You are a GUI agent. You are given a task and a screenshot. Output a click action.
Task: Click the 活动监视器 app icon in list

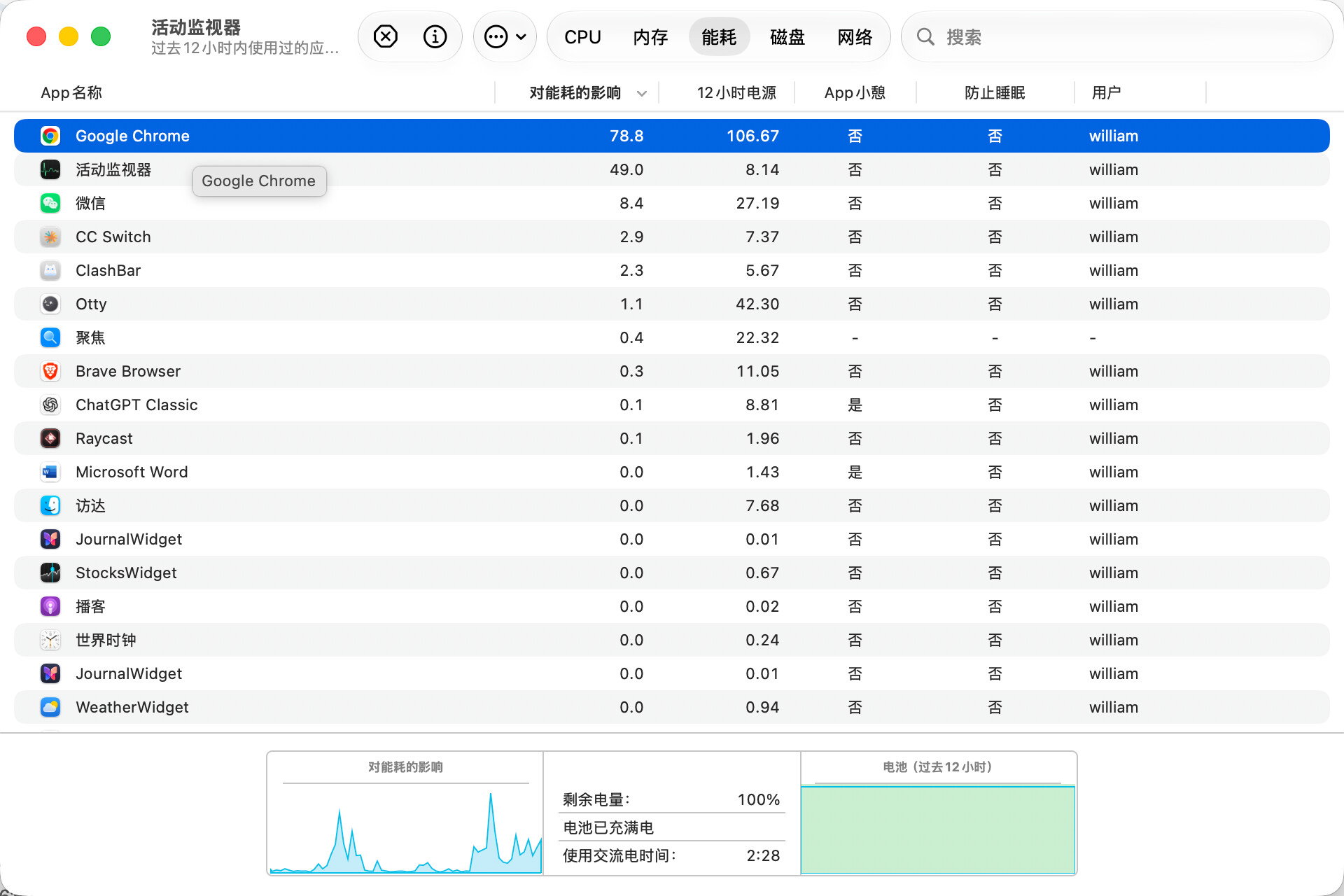(50, 169)
